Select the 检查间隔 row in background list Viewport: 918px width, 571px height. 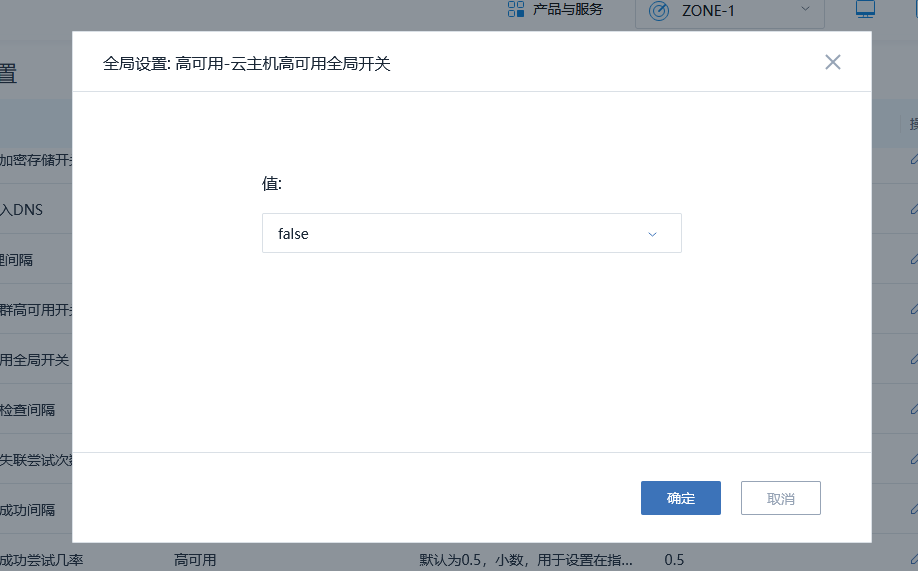[28, 410]
